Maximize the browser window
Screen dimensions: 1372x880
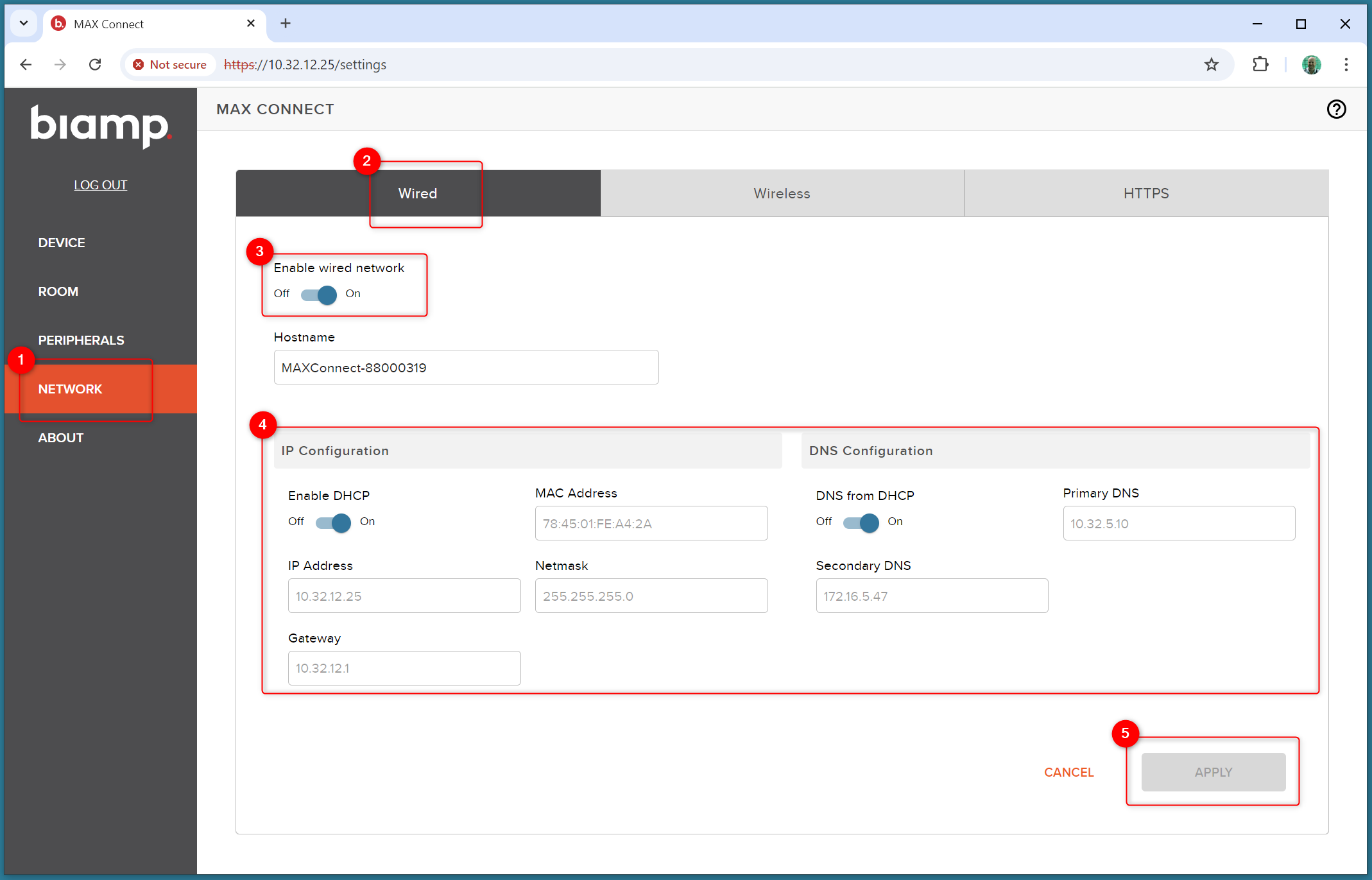[x=1301, y=24]
